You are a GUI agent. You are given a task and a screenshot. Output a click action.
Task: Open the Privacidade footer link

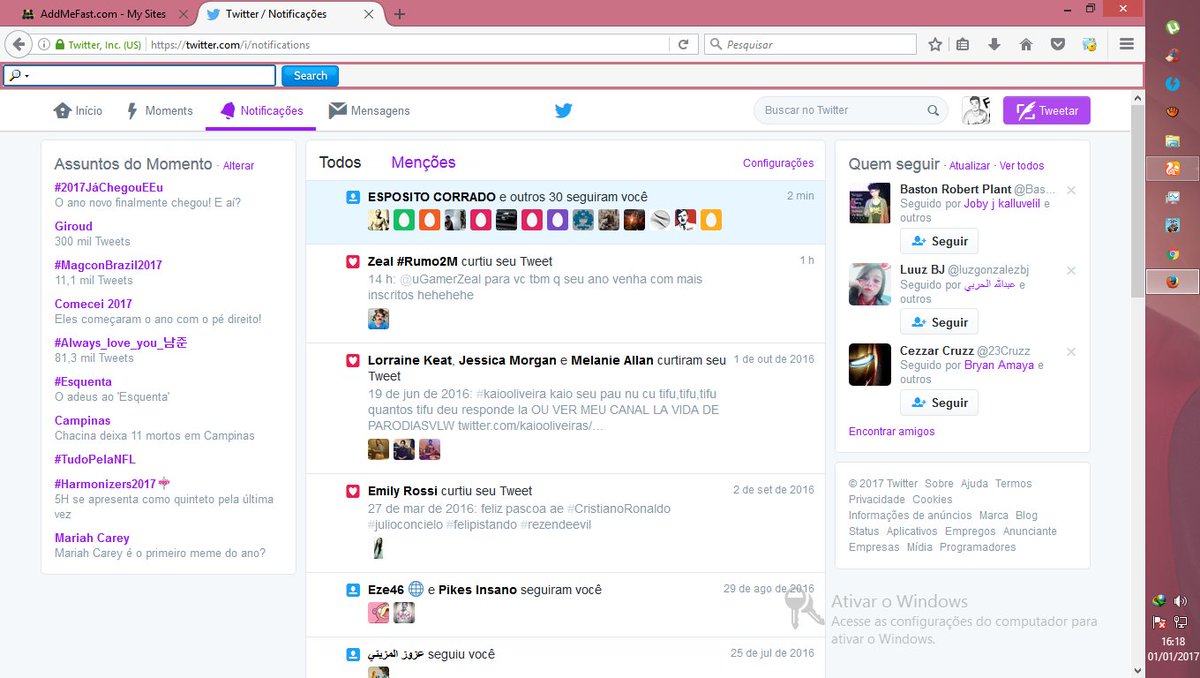pos(877,499)
